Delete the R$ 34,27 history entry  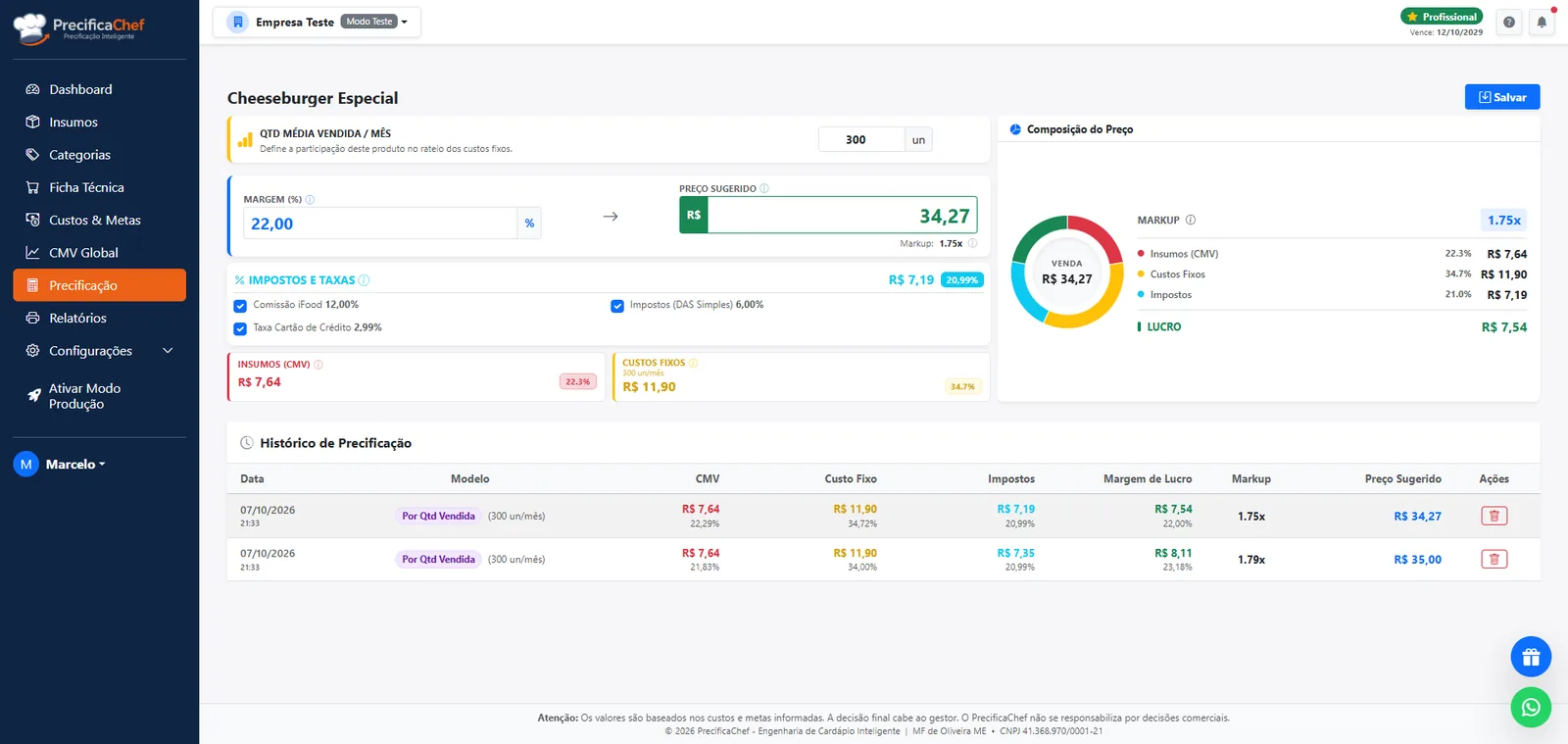[x=1494, y=516]
